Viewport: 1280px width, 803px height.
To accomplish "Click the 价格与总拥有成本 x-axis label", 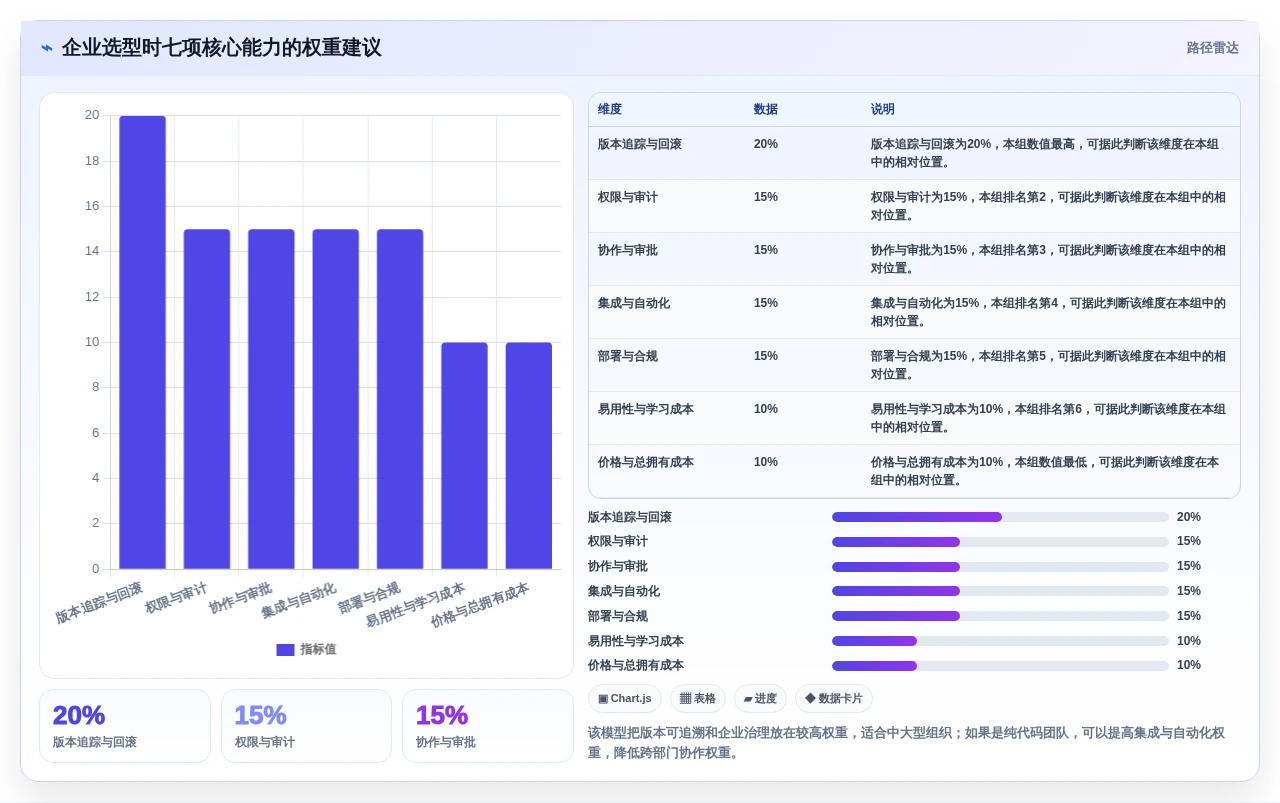I will pos(479,605).
